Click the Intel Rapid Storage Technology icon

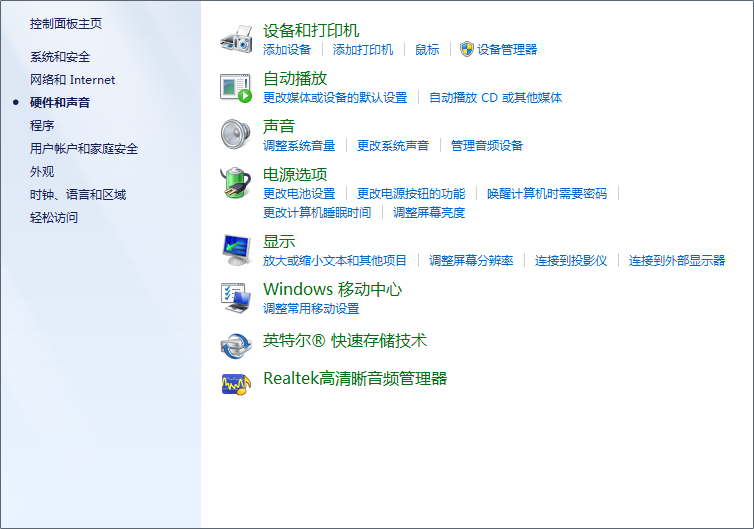click(236, 346)
